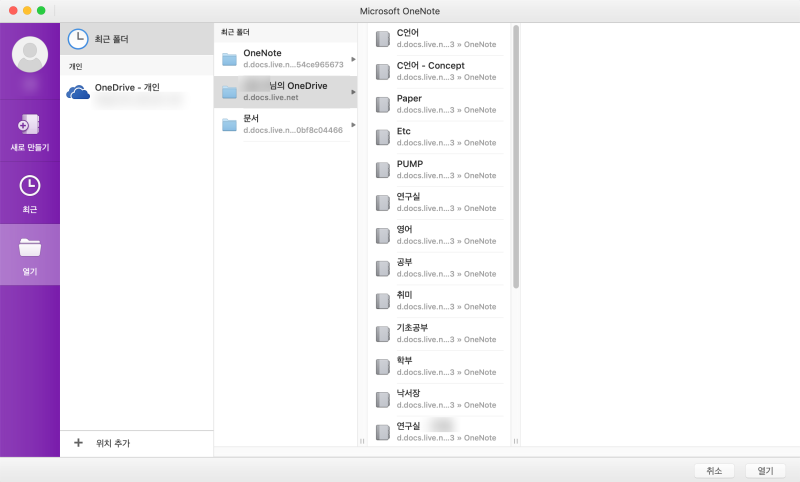The height and width of the screenshot is (482, 800).
Task: Select the OneNote folder name text
Action: 262,53
